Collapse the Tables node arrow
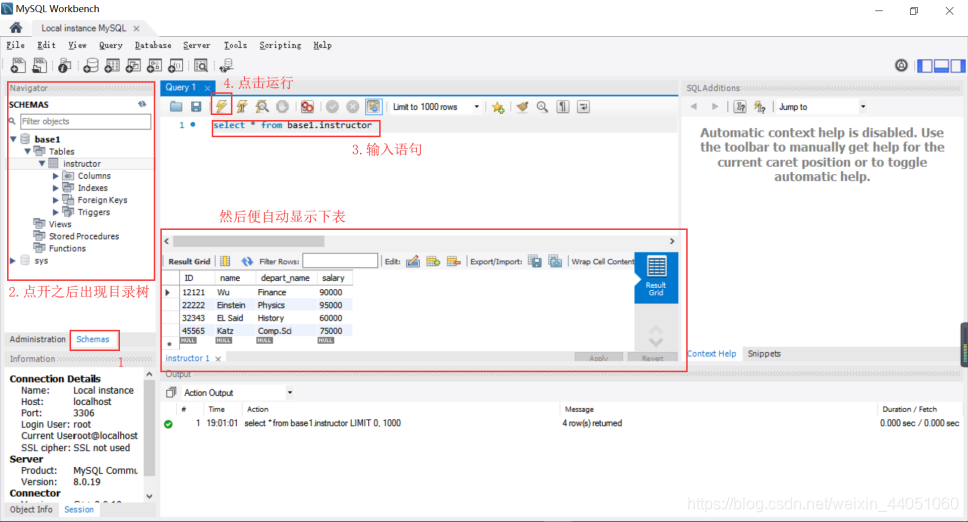The image size is (968, 522). coord(27,151)
